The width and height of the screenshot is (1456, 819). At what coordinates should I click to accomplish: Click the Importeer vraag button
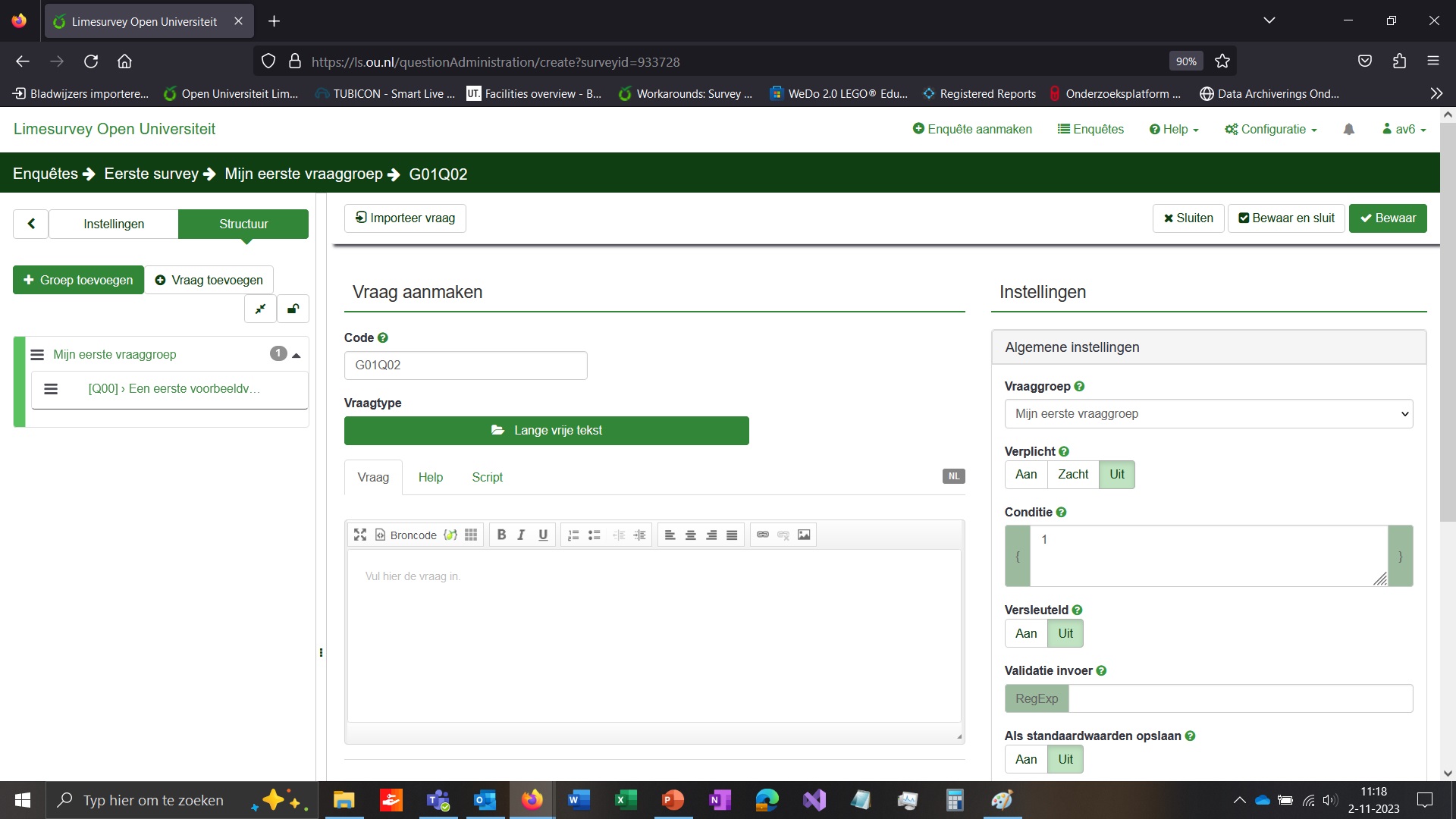(x=405, y=218)
